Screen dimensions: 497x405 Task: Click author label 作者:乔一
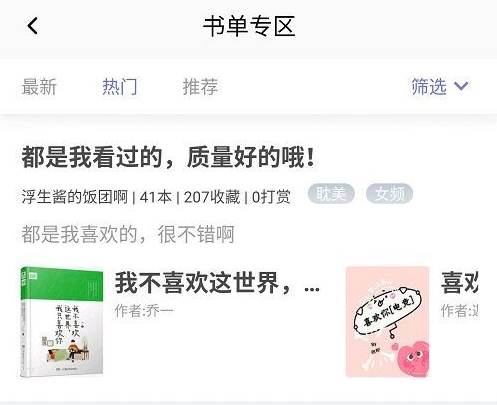(144, 311)
